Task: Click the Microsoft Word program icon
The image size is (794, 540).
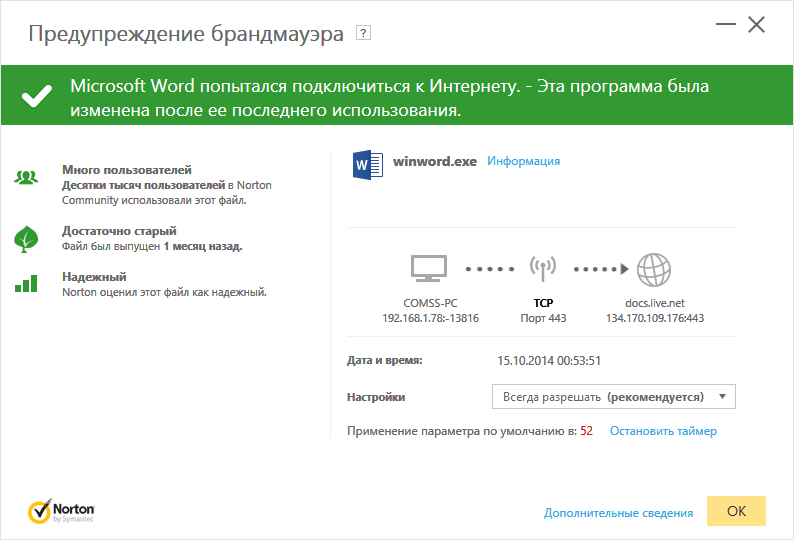Action: click(368, 165)
